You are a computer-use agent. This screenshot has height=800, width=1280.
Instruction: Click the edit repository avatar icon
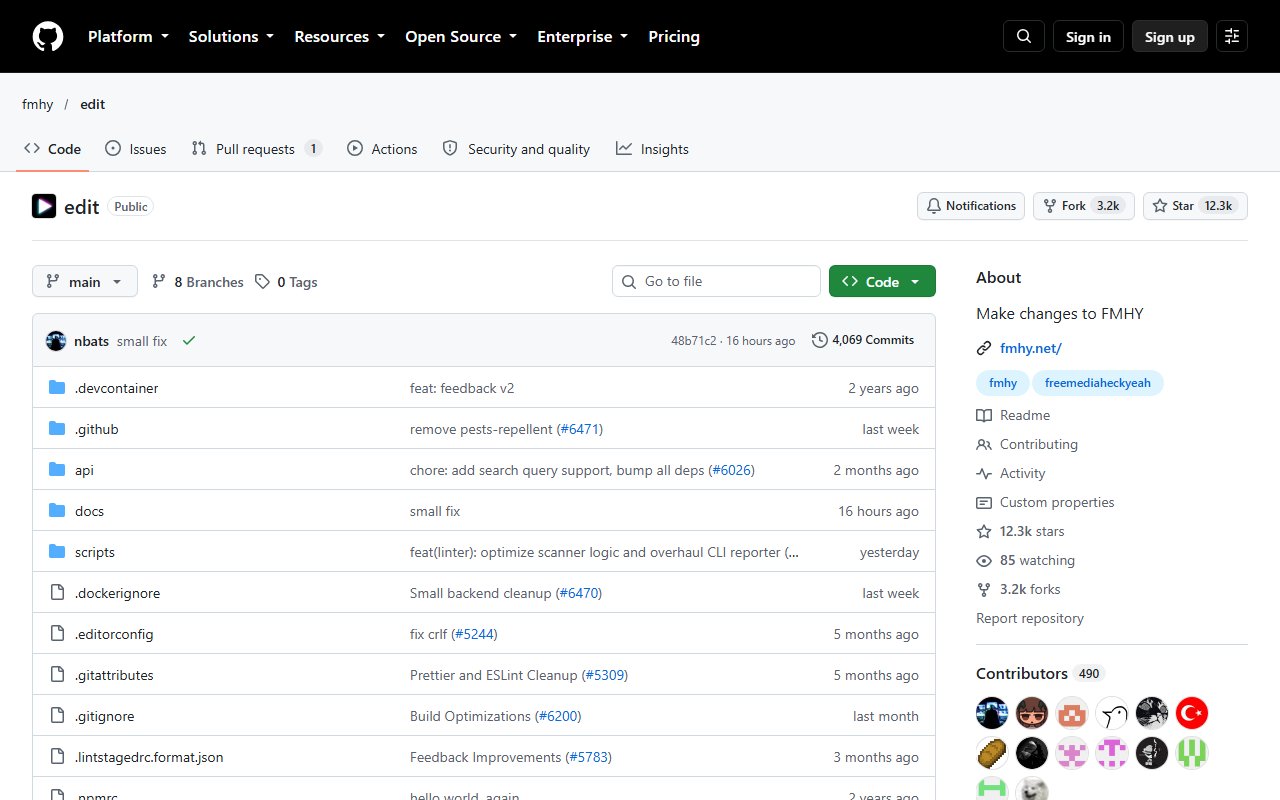tap(44, 206)
